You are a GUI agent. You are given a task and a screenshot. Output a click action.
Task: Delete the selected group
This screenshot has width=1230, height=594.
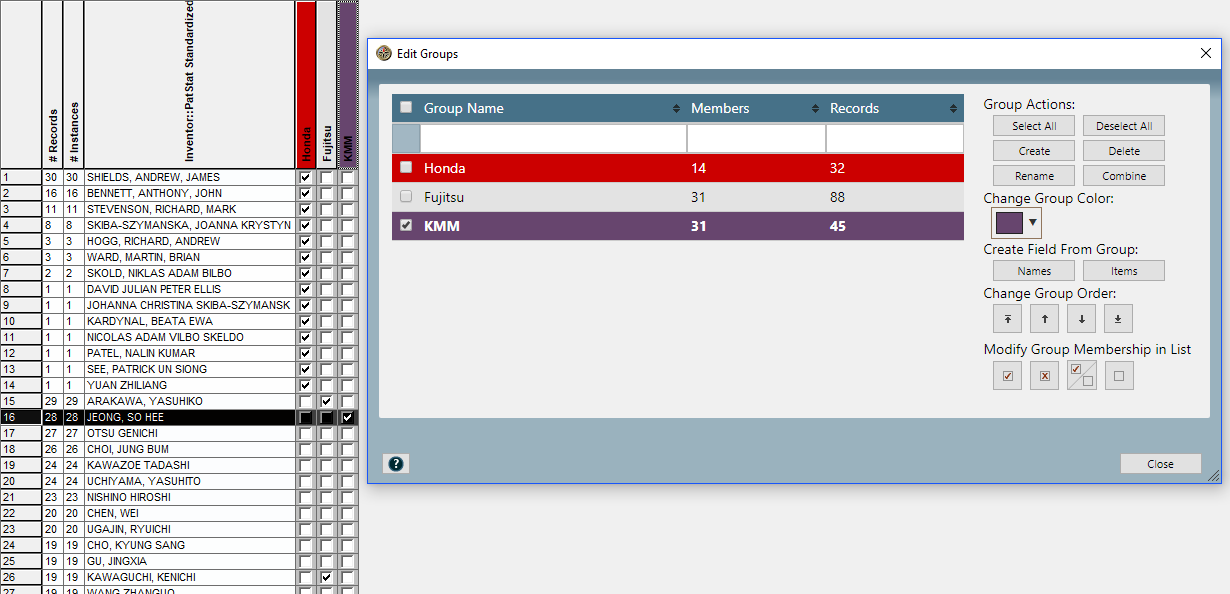coord(1124,151)
